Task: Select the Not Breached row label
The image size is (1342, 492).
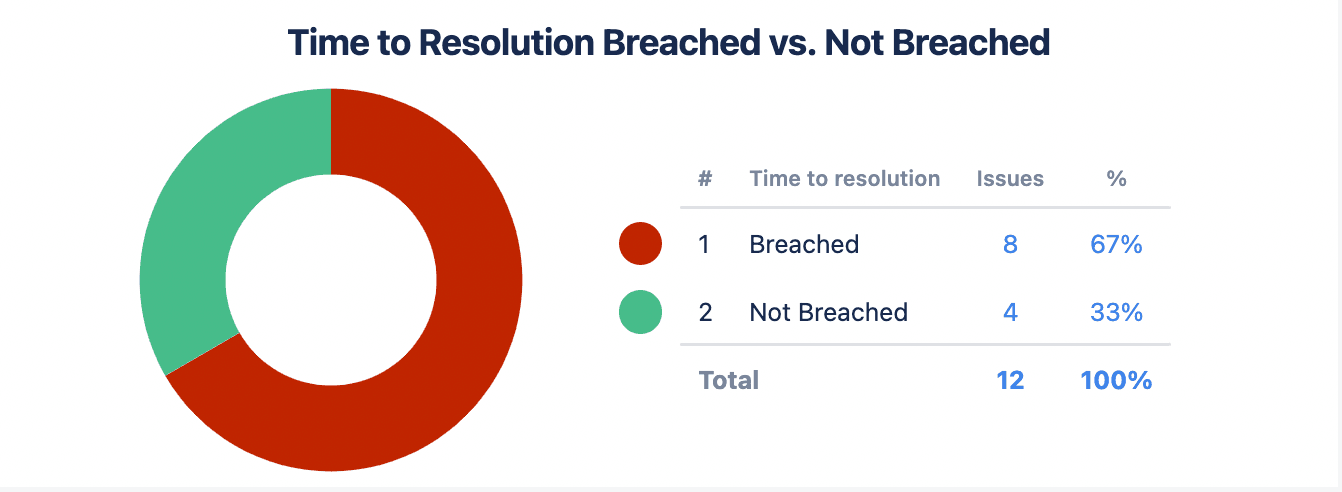Action: click(x=828, y=312)
